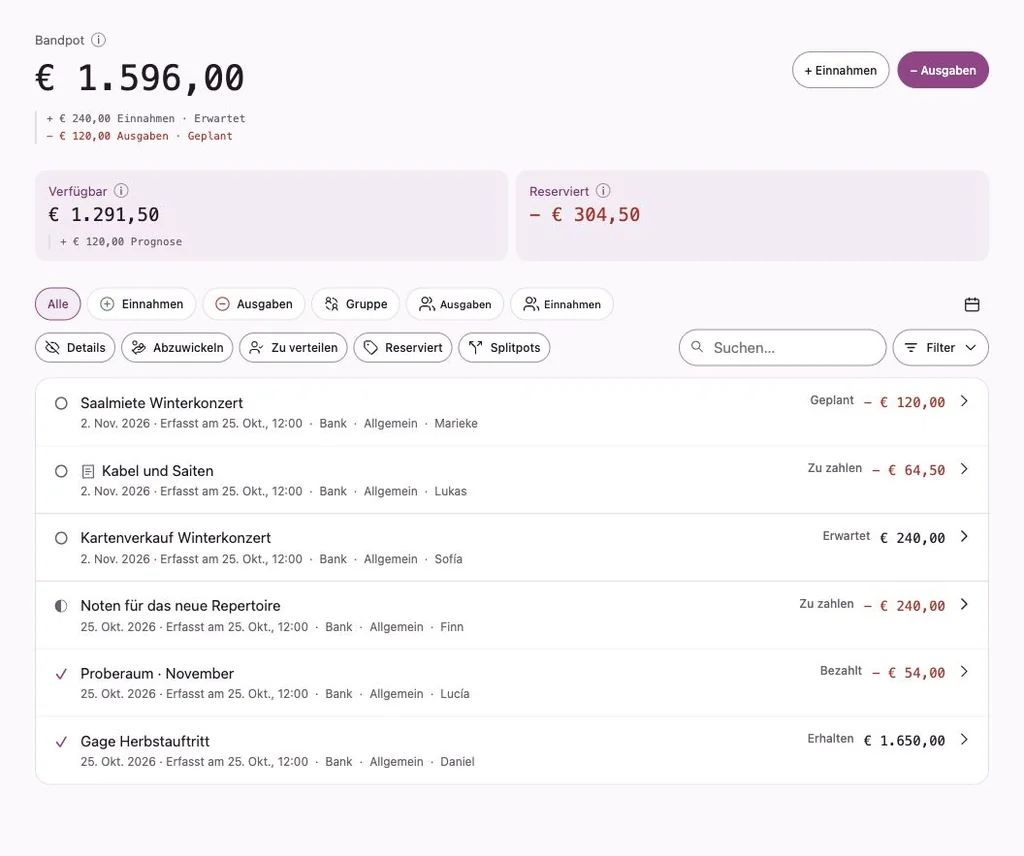Select the people Einnahmen tab

click(562, 304)
